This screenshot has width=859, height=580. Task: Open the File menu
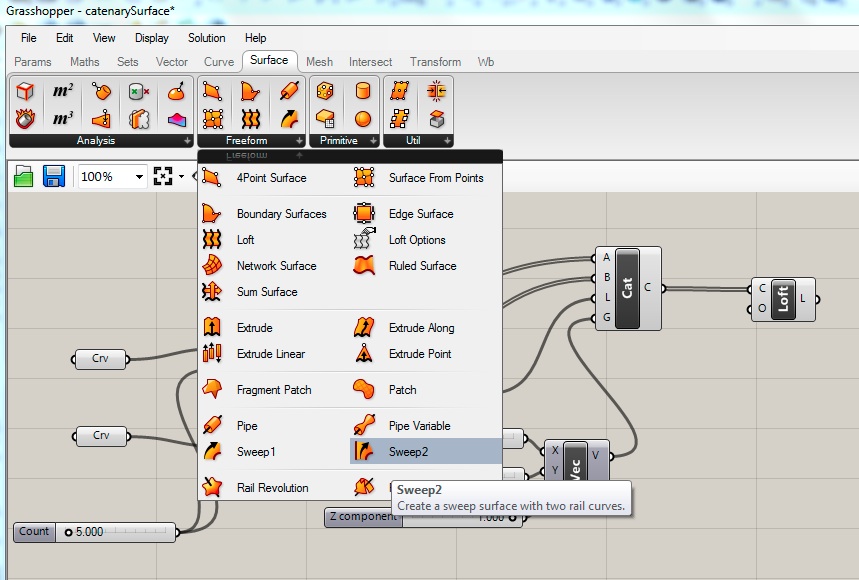tap(28, 38)
